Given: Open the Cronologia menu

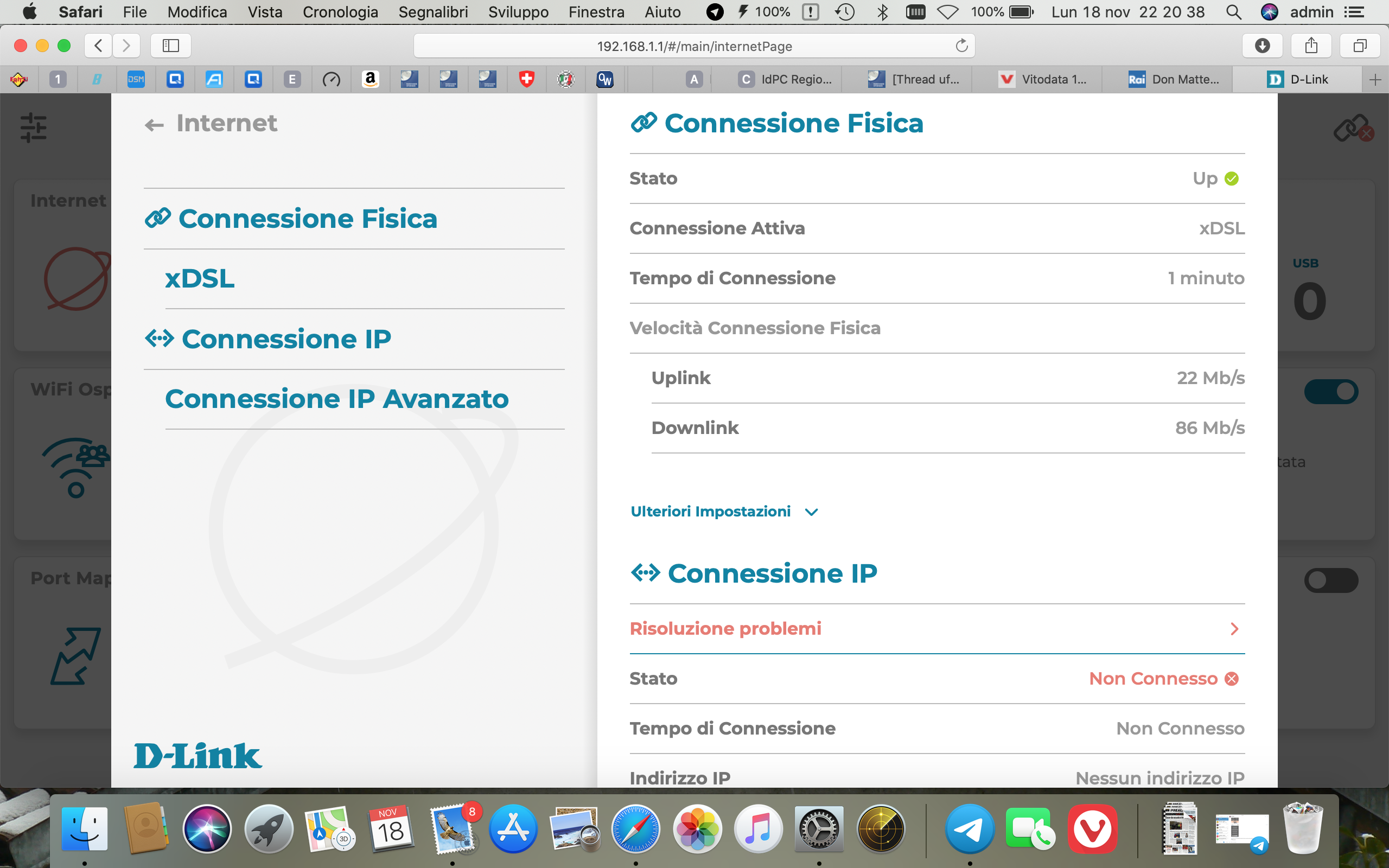Looking at the screenshot, I should pos(340,12).
